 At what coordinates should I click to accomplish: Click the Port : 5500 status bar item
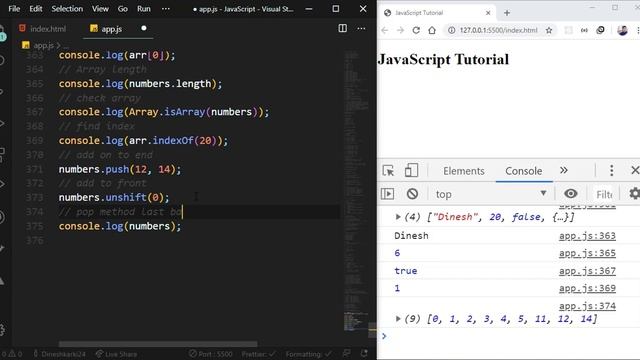pos(211,354)
